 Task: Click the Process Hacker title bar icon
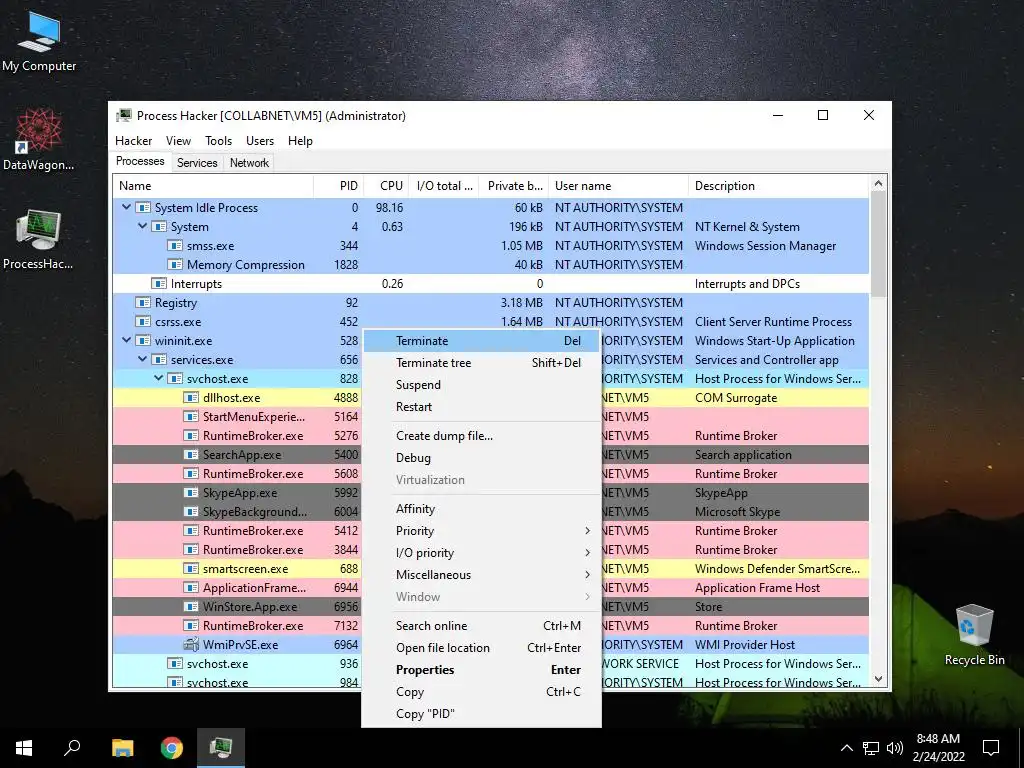click(x=123, y=116)
